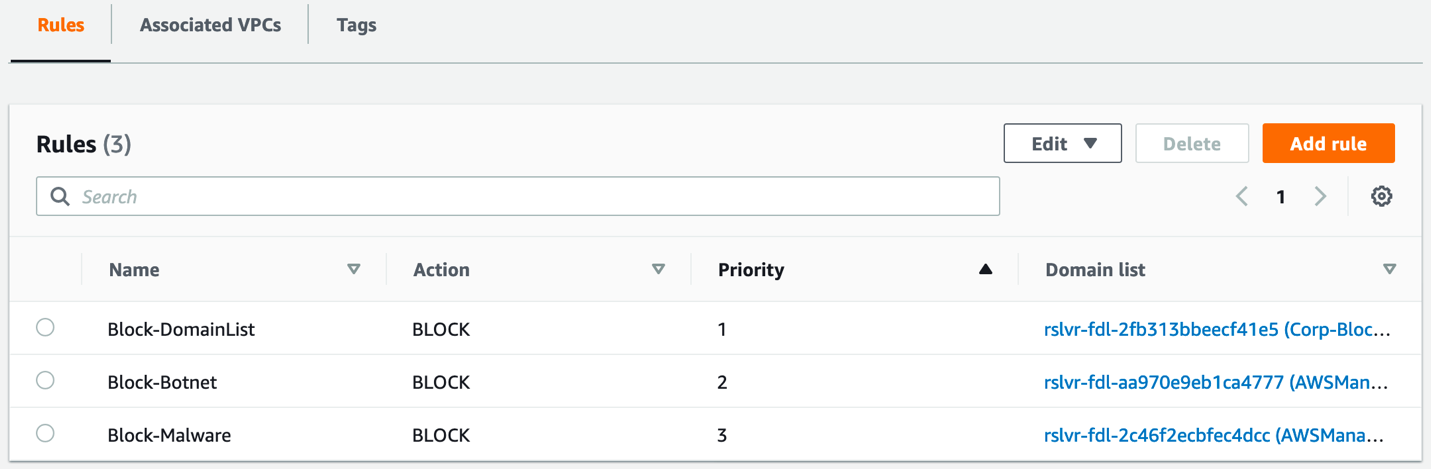Select the Block-DomainList rule radio button

[45, 328]
